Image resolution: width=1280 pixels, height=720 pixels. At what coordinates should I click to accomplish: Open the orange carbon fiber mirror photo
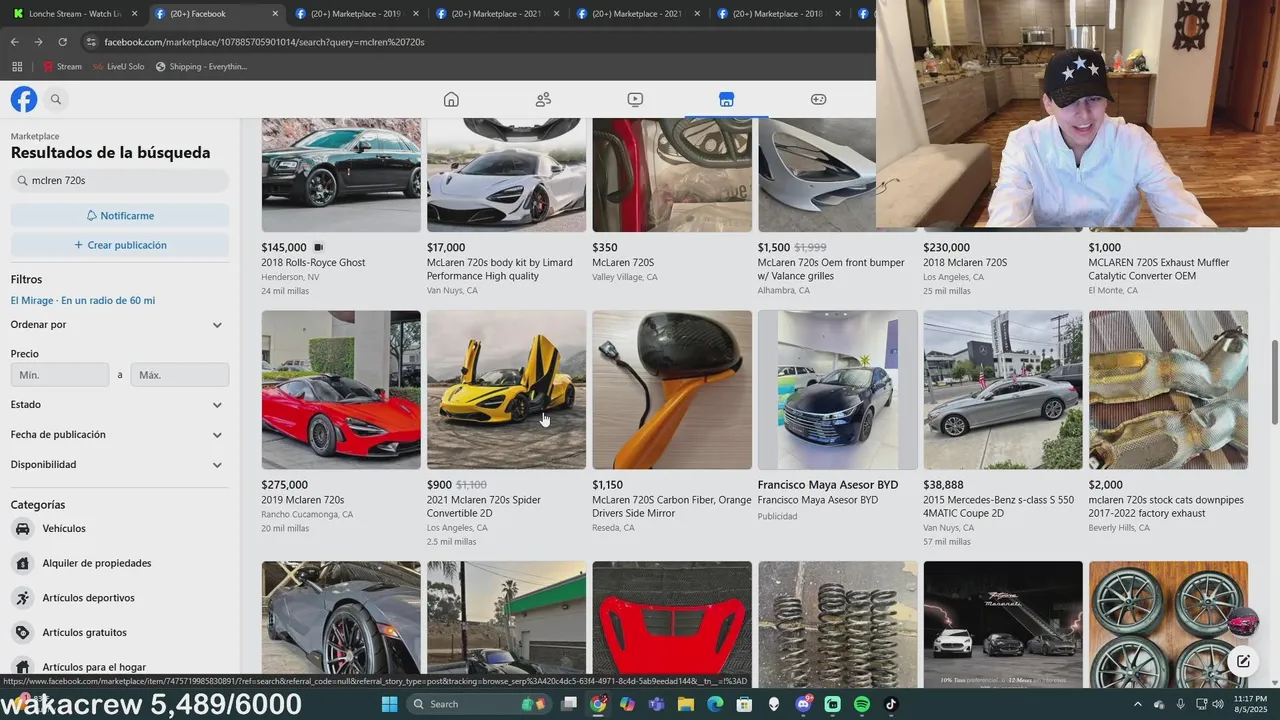[672, 390]
